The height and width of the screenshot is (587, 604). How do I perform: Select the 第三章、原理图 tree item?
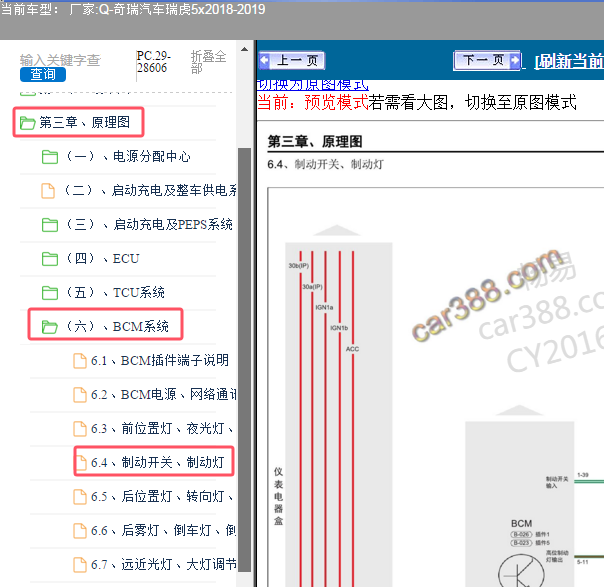coord(84,122)
